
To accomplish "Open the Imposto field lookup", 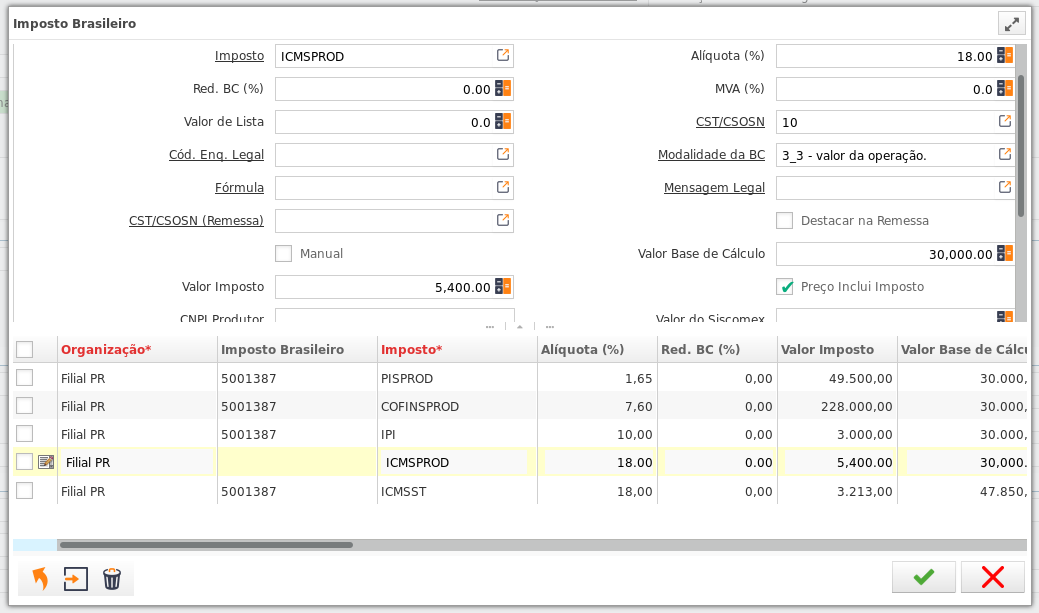I will point(503,56).
